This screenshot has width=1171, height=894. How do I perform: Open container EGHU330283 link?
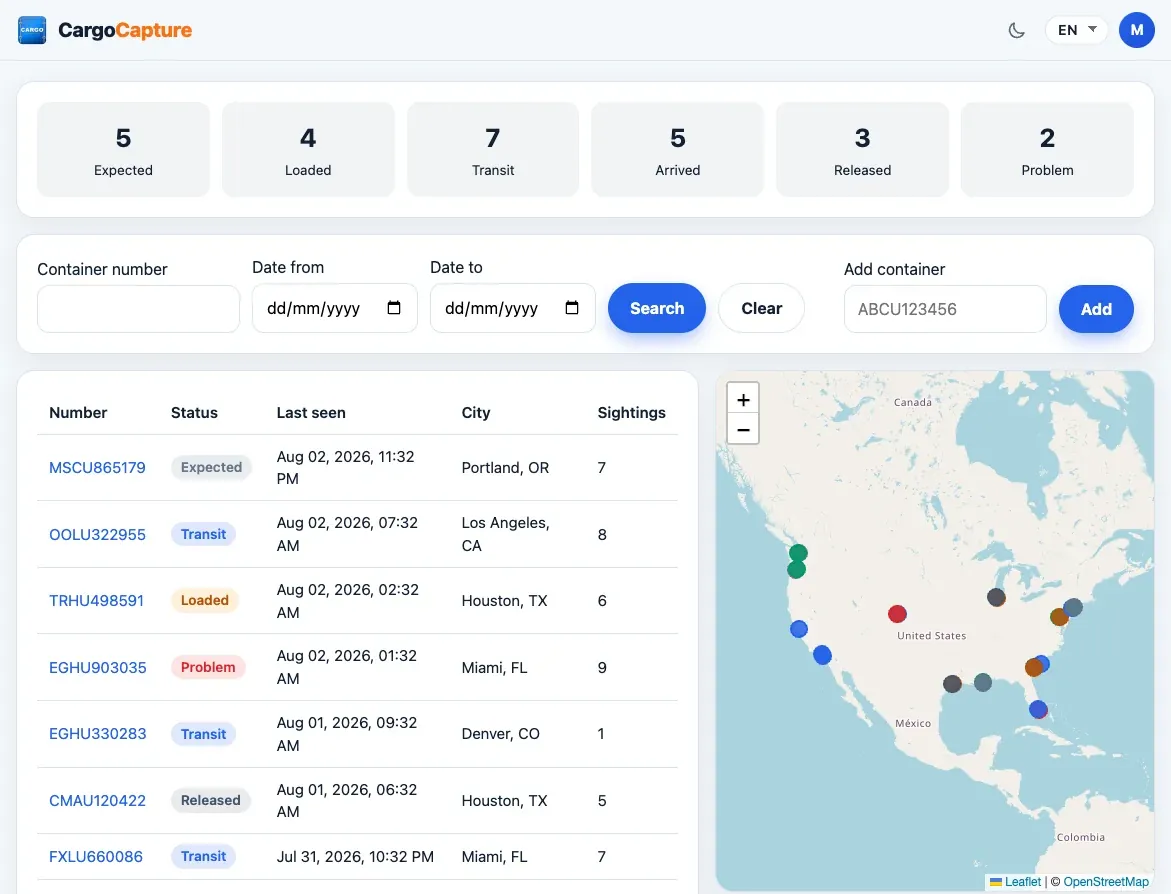[x=98, y=733]
